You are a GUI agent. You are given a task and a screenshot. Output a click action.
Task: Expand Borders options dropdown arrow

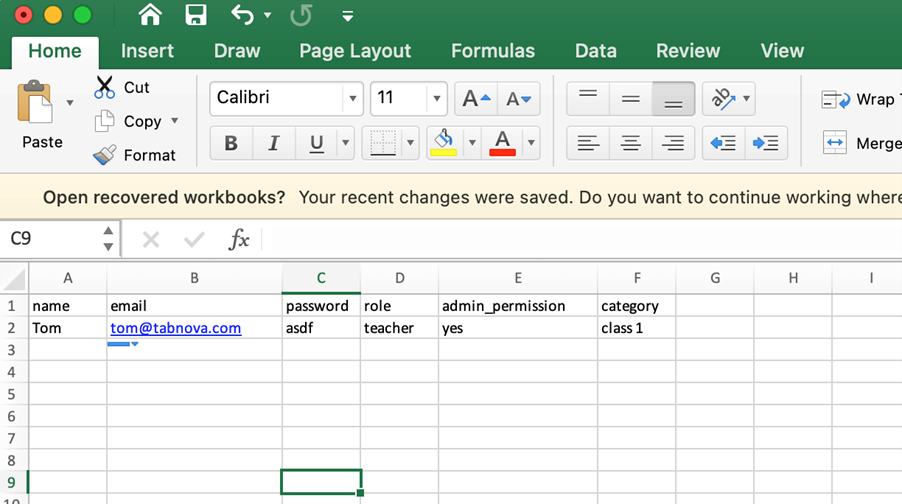(x=411, y=142)
